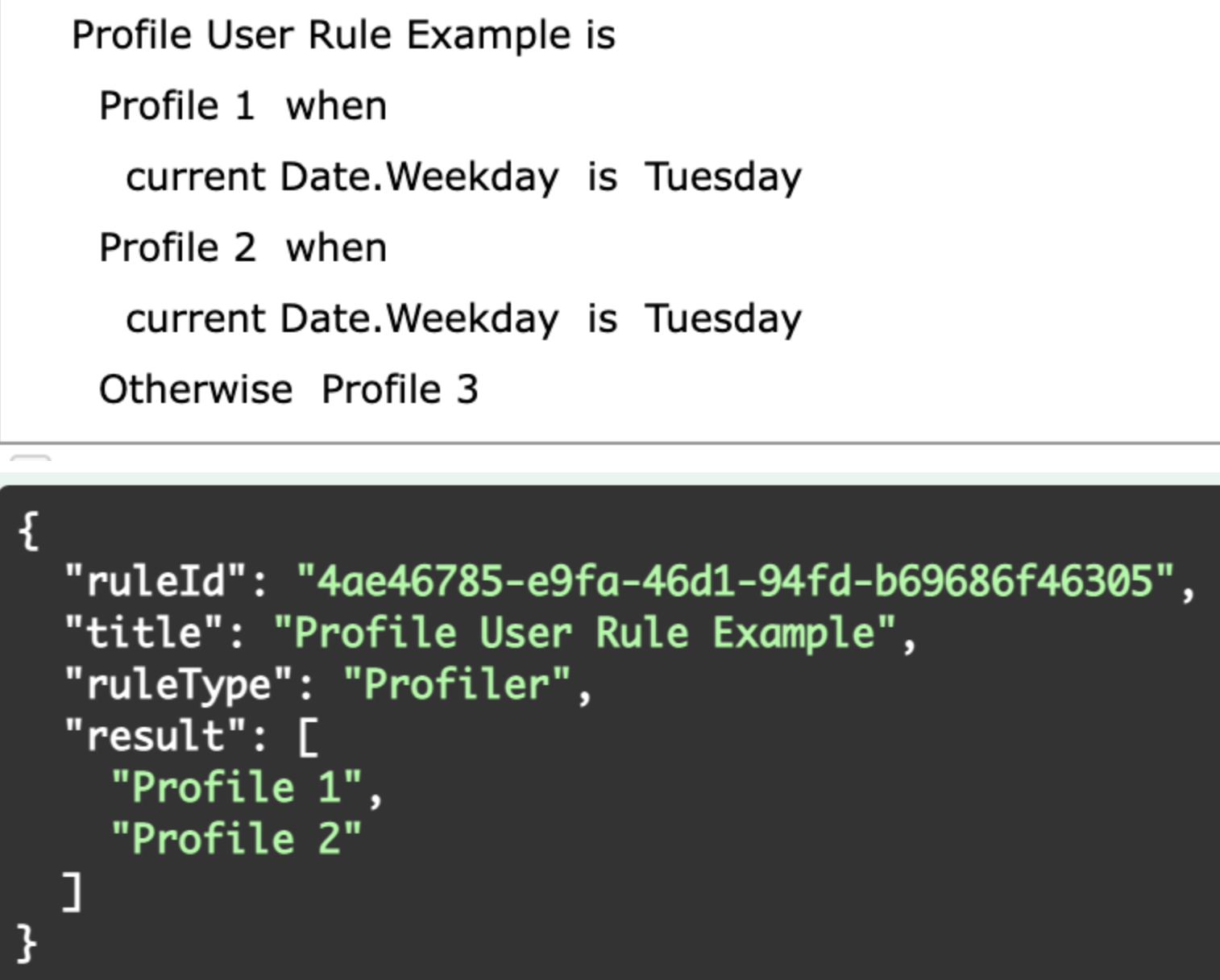Image resolution: width=1220 pixels, height=980 pixels.
Task: Click the "result" key in the JSON output
Action: [x=156, y=736]
